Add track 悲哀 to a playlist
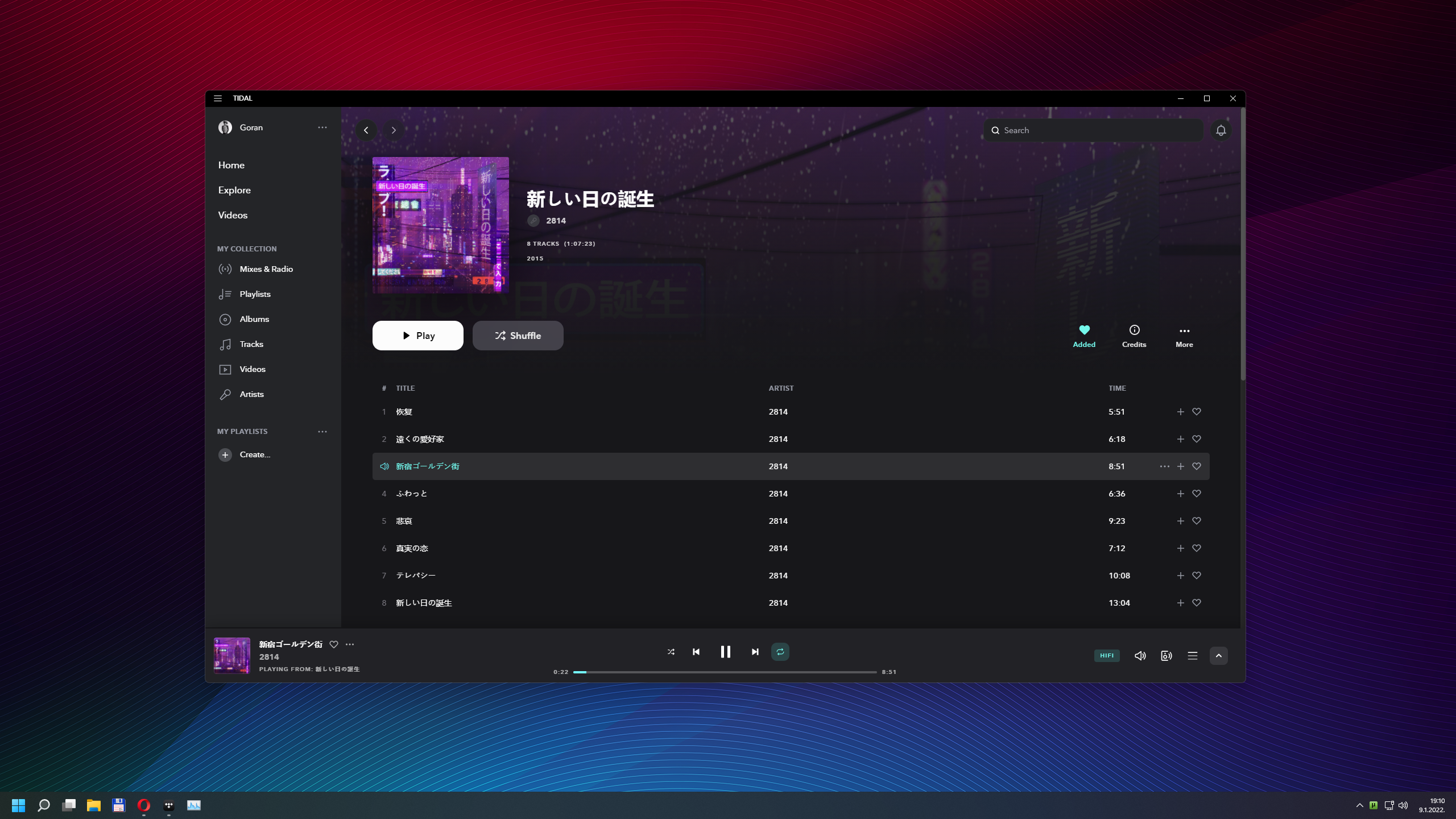1456x819 pixels. click(1181, 521)
